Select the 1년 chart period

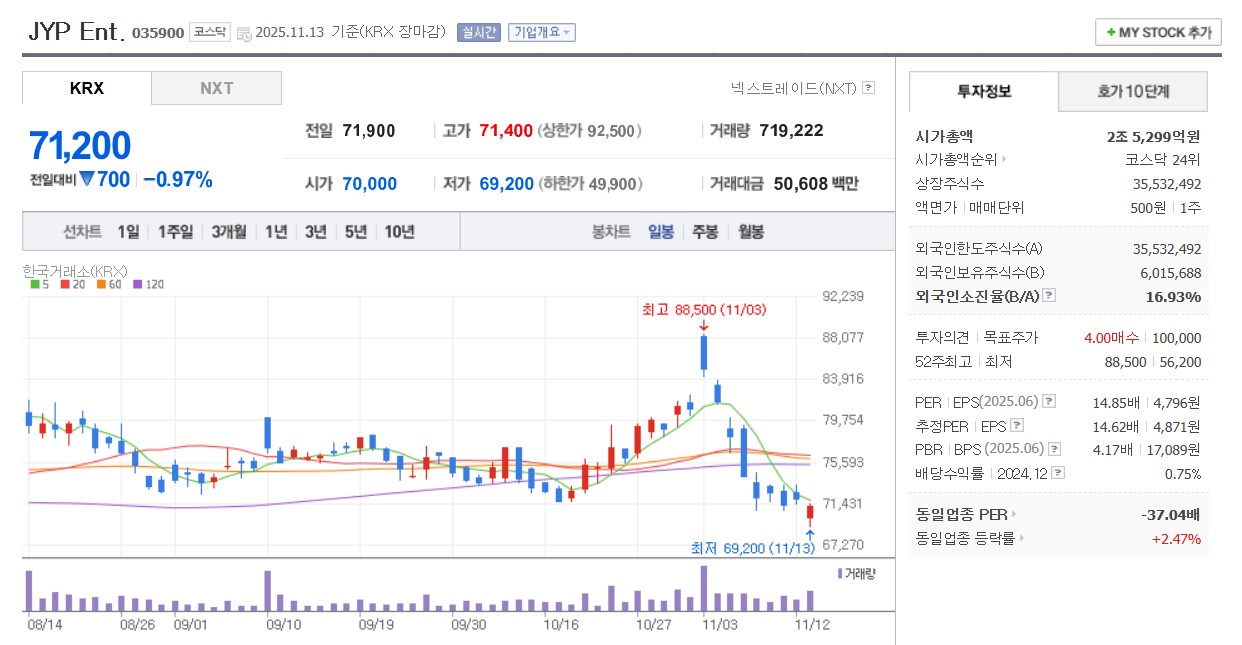276,231
